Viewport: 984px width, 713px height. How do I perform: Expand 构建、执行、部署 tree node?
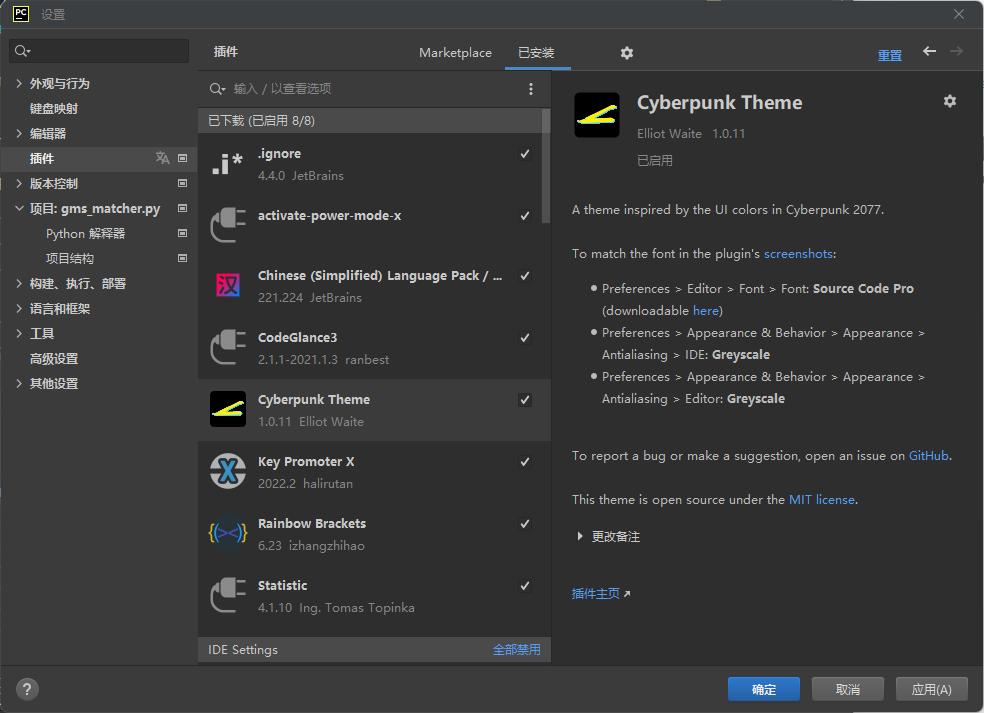pyautogui.click(x=19, y=284)
